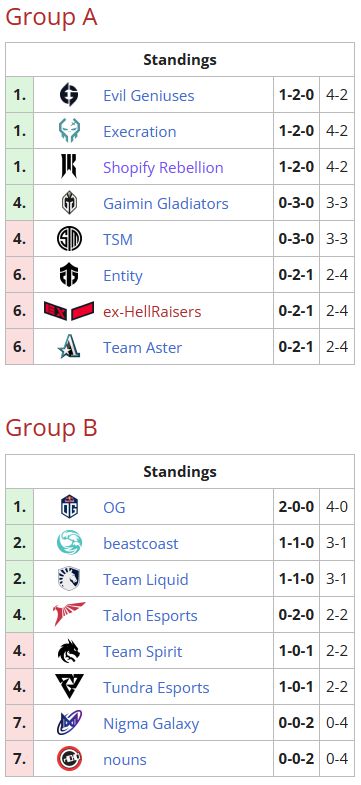Open the Team Aster link
The image size is (361, 785).
pos(142,347)
